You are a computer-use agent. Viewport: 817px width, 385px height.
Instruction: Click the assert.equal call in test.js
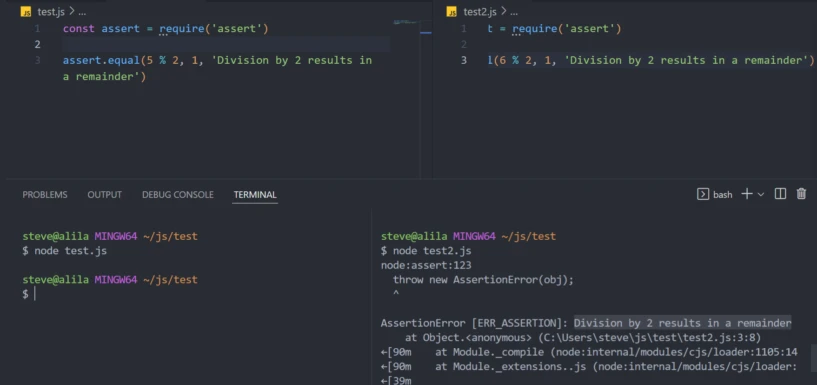click(102, 60)
